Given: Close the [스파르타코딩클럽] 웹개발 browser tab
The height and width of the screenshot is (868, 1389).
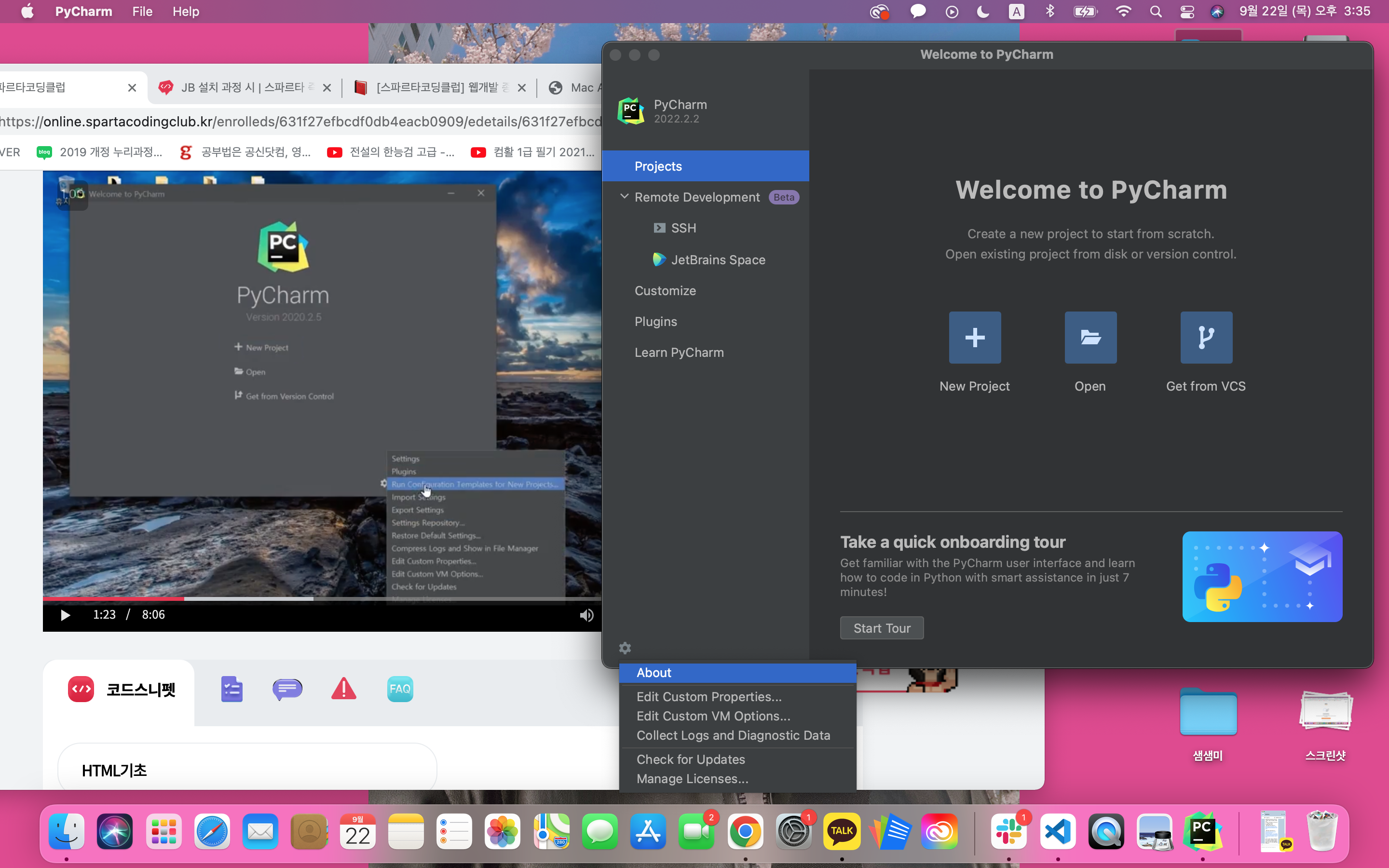Looking at the screenshot, I should coord(522,88).
